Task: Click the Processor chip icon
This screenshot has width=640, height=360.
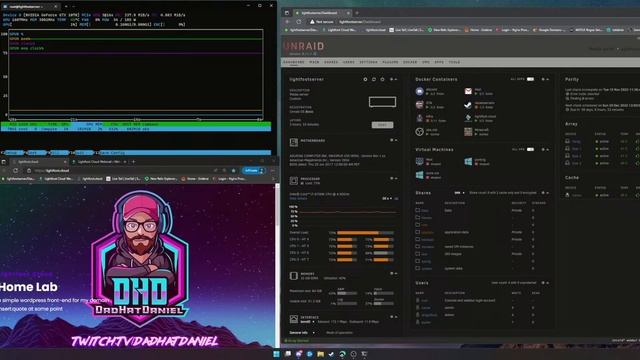Action: 293,180
